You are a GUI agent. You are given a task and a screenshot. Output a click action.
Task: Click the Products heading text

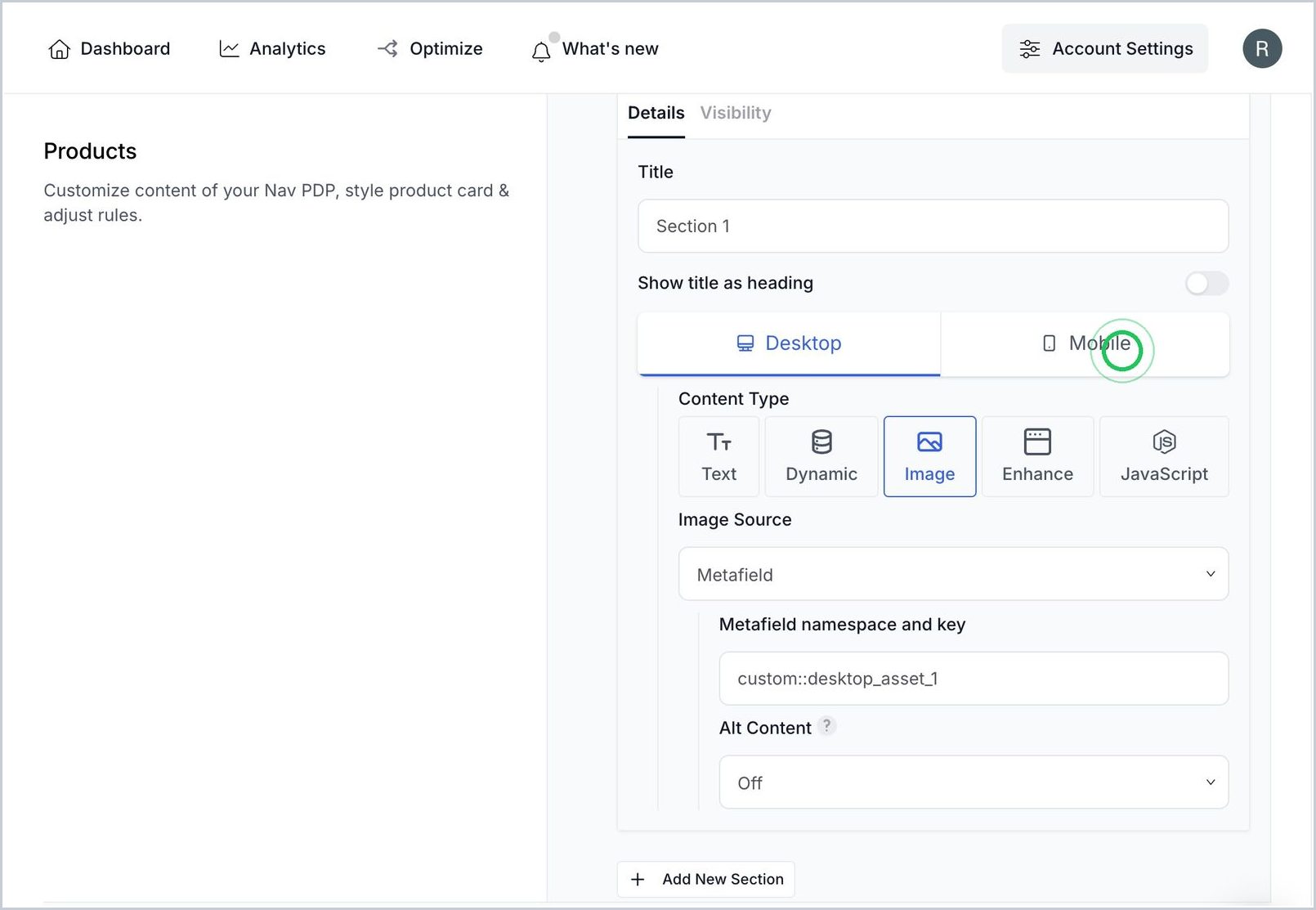pyautogui.click(x=90, y=151)
